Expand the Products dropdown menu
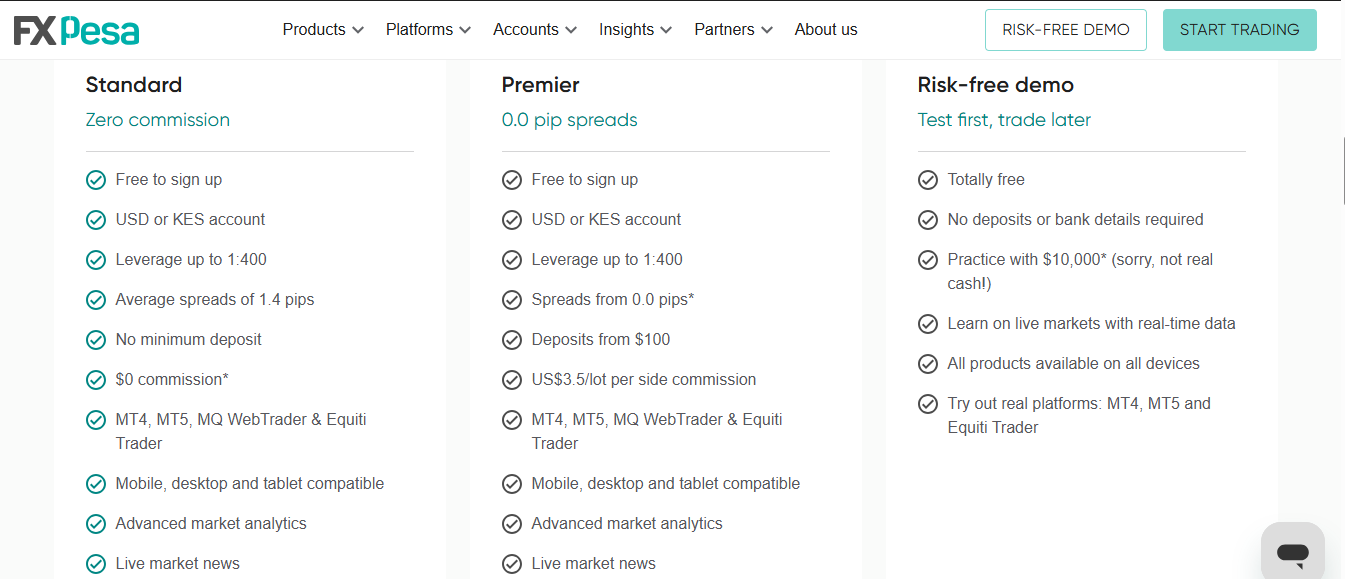Viewport: 1345px width, 579px height. [x=323, y=30]
